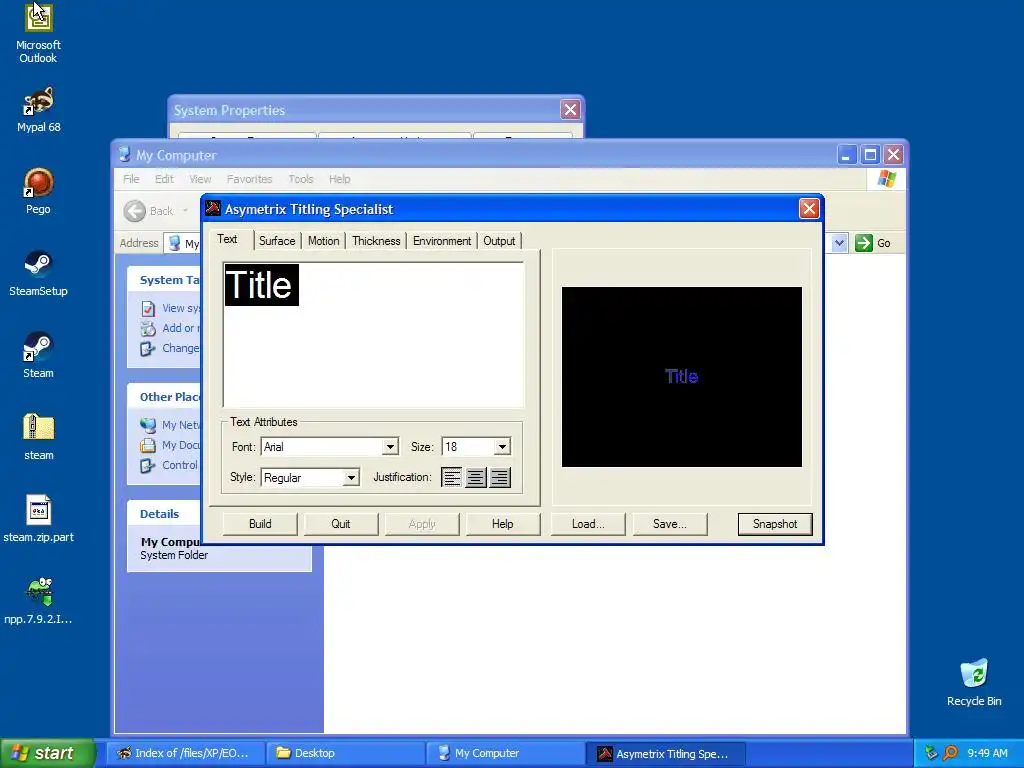Open View menu in My Computer
The width and height of the screenshot is (1024, 768).
(x=200, y=179)
